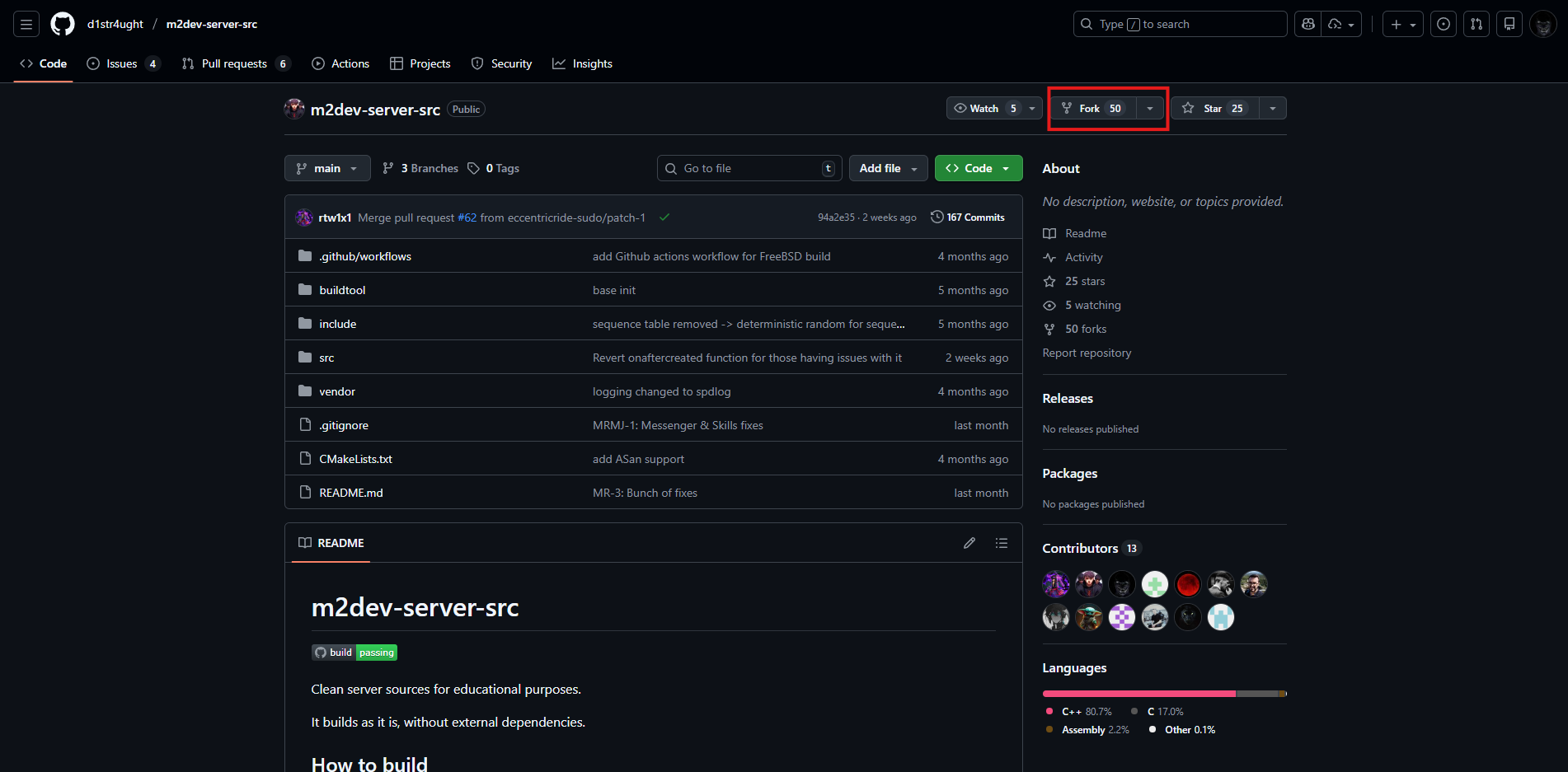Open the 167 Commits history link
This screenshot has height=772, width=1568.
point(968,218)
